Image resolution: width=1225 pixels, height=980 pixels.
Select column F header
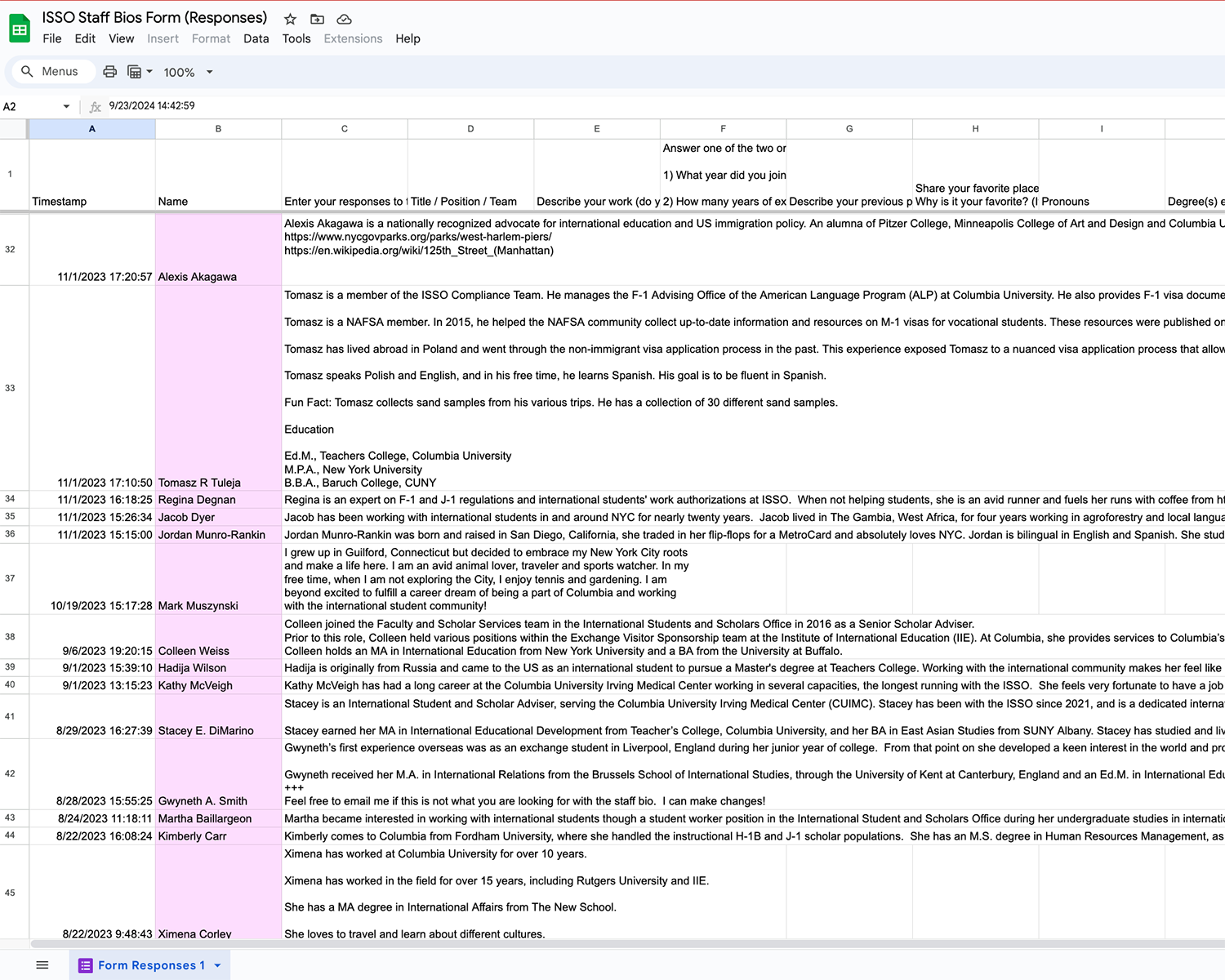point(723,129)
